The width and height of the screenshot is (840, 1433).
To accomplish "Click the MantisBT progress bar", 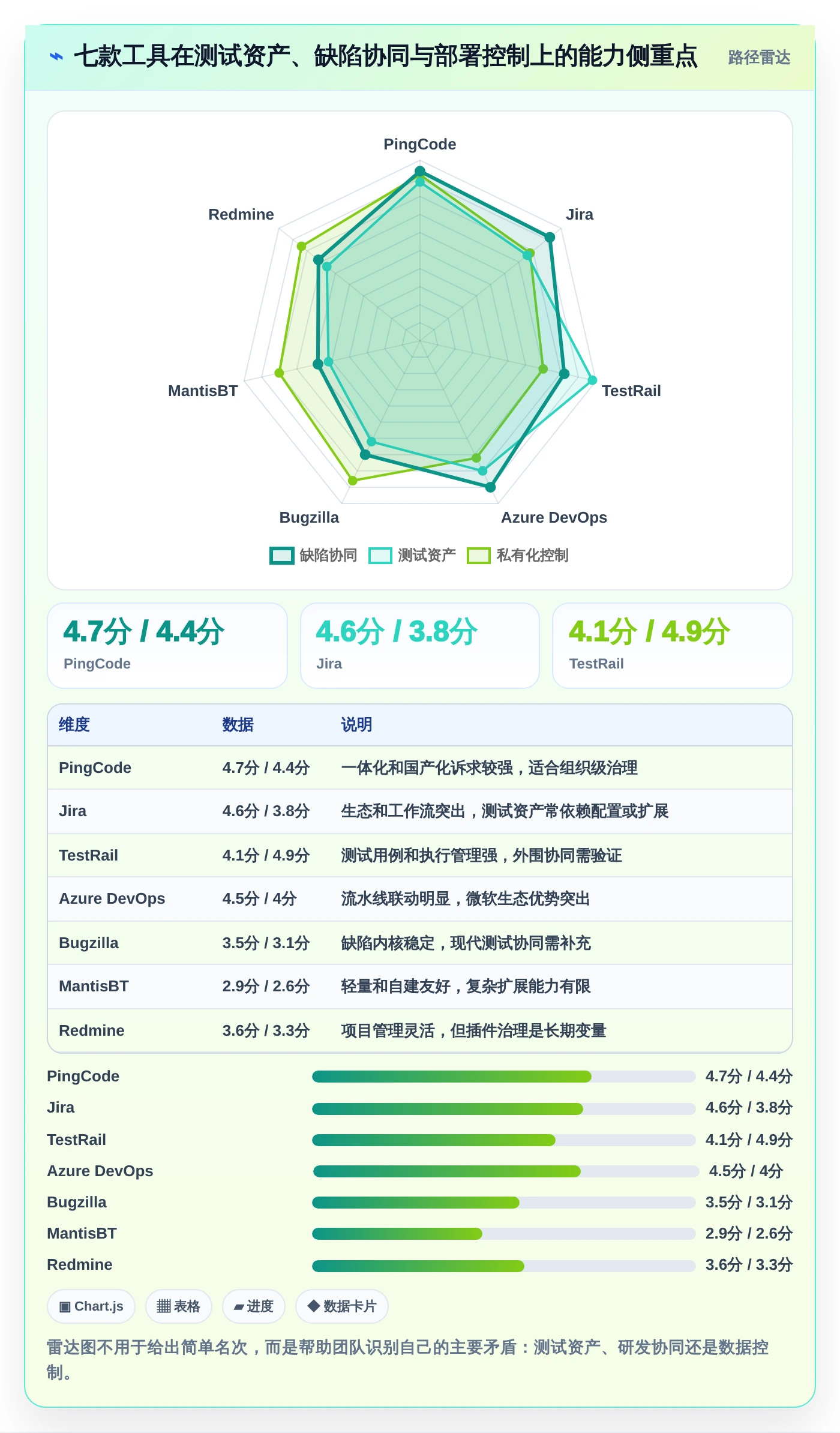I will coord(503,1234).
